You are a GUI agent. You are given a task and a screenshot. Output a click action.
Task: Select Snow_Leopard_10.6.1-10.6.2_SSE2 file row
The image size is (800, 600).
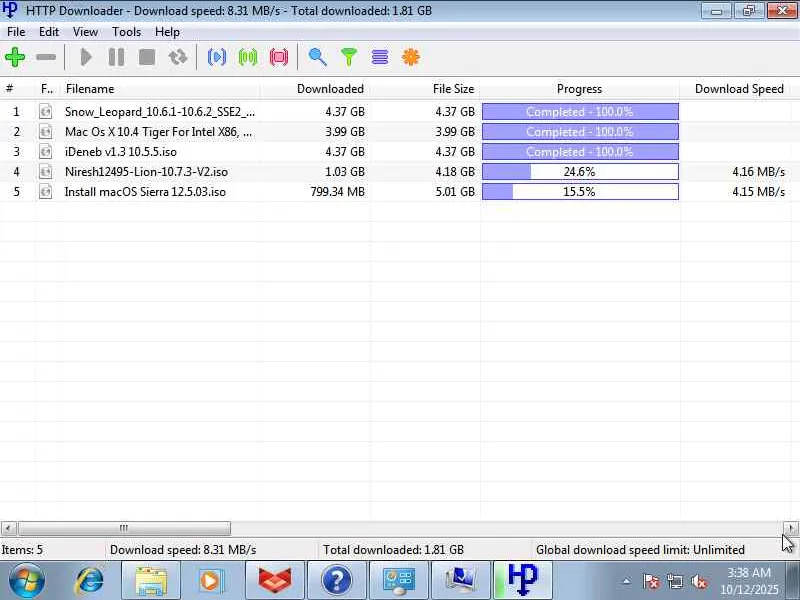[400, 112]
